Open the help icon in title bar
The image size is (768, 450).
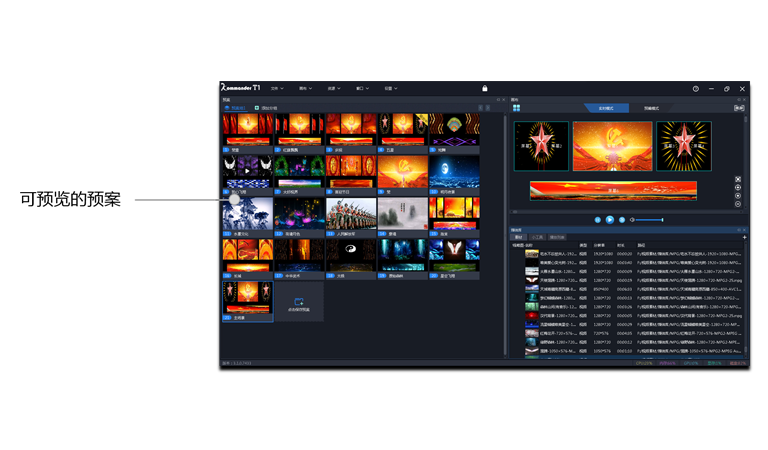695,89
